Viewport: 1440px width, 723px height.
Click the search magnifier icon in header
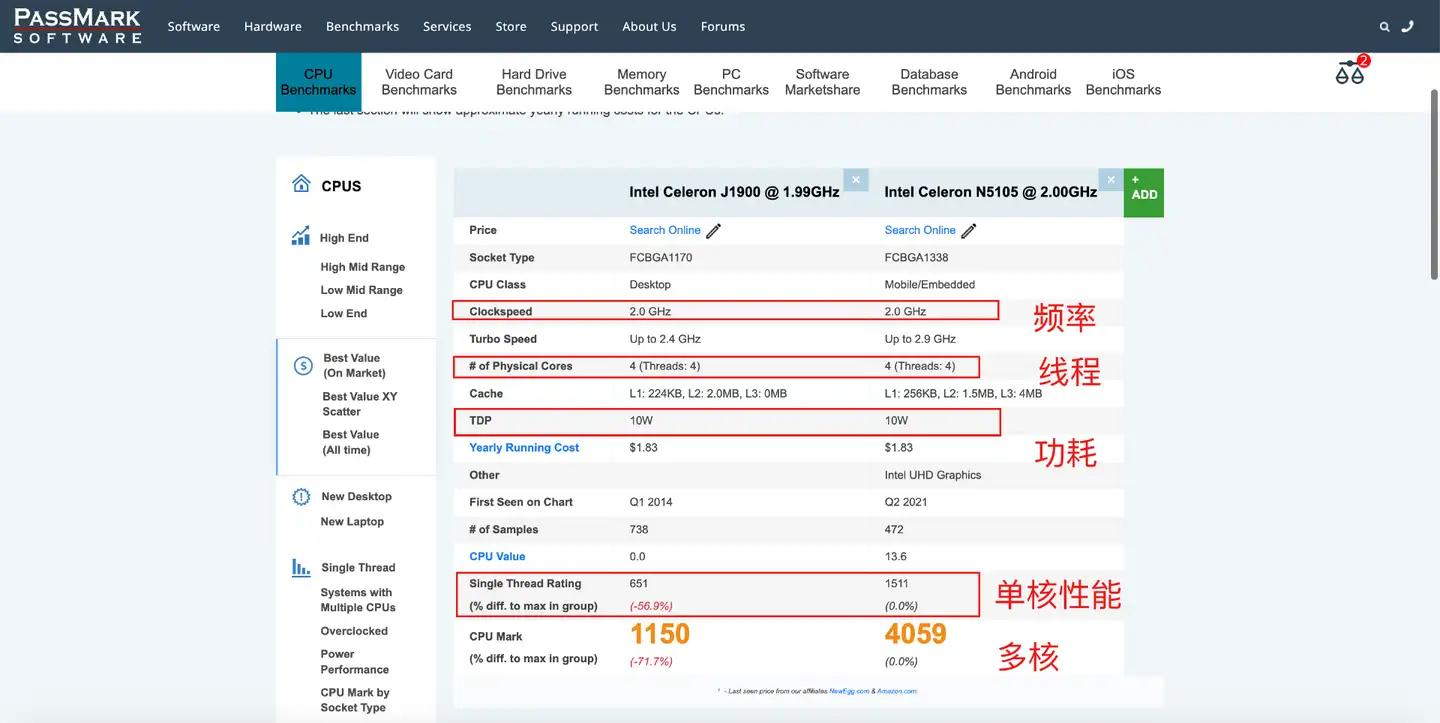[1384, 27]
